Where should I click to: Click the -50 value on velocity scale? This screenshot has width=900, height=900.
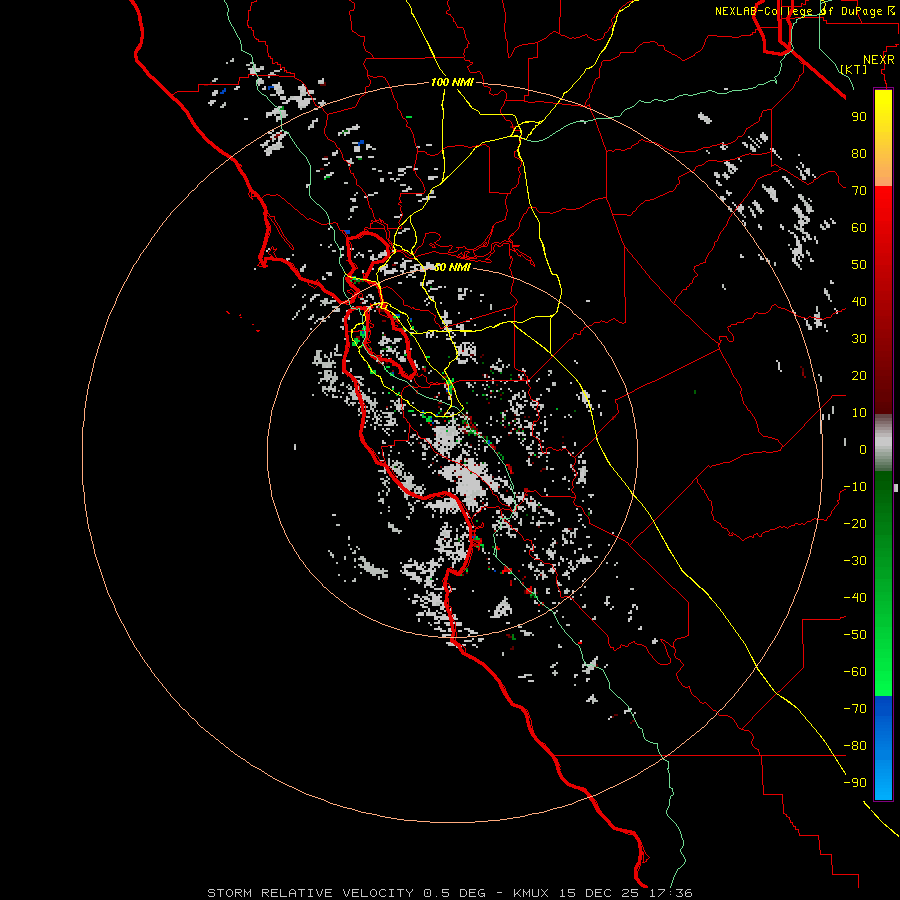tap(855, 635)
